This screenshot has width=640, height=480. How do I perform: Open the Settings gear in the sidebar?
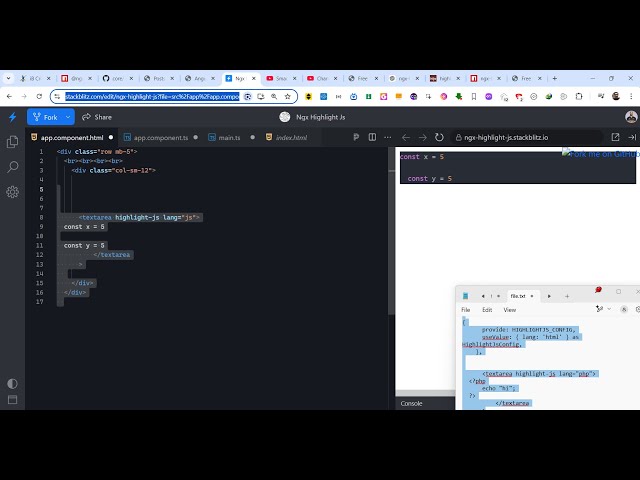coord(12,190)
